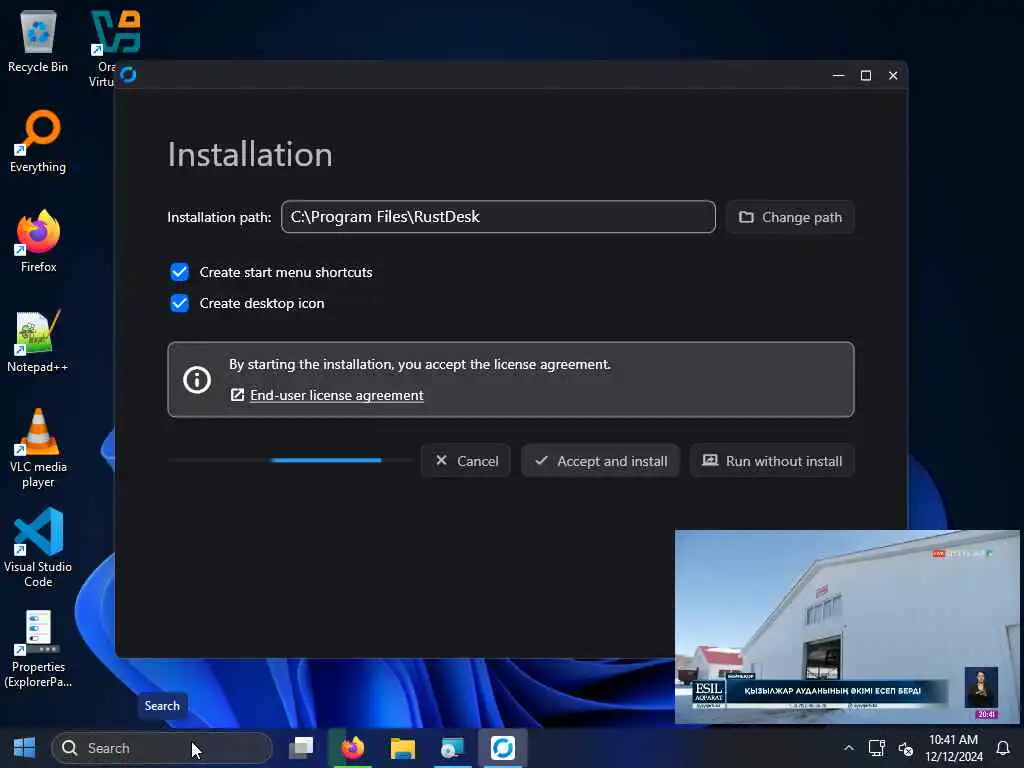Show hidden system tray icons

tap(848, 748)
